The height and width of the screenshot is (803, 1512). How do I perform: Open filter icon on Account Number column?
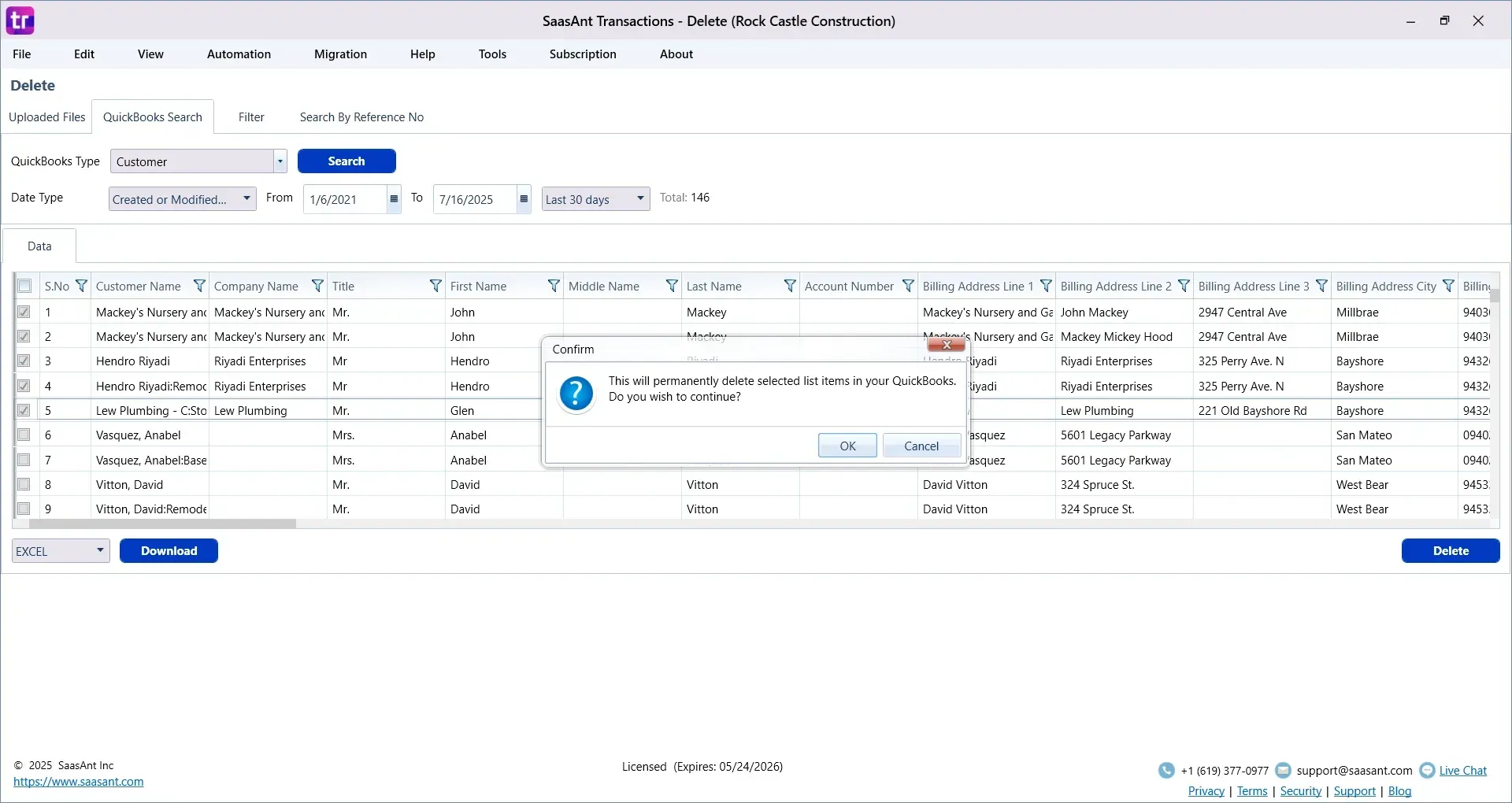click(x=908, y=286)
